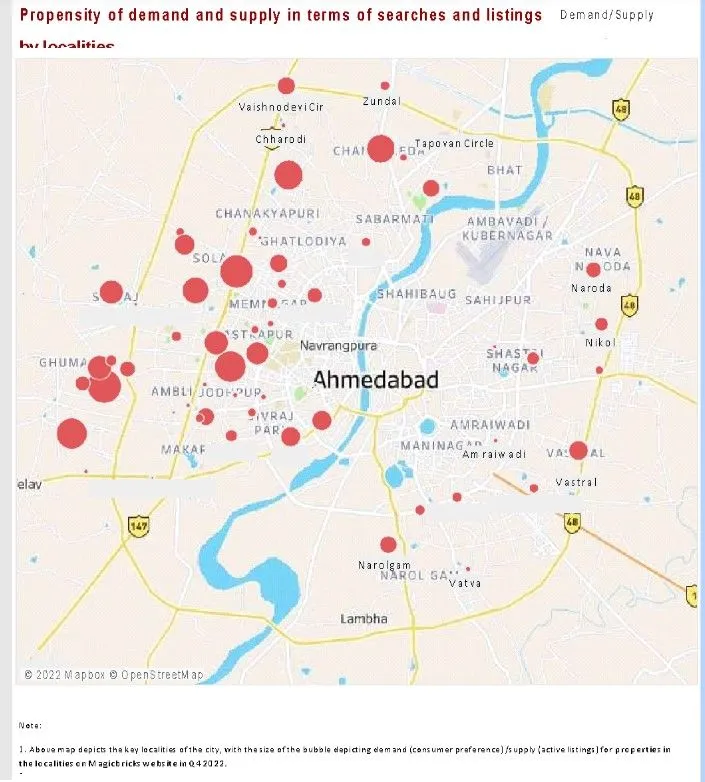Click the highway 48 shield below Vastral
This screenshot has width=705, height=782.
pos(572,521)
